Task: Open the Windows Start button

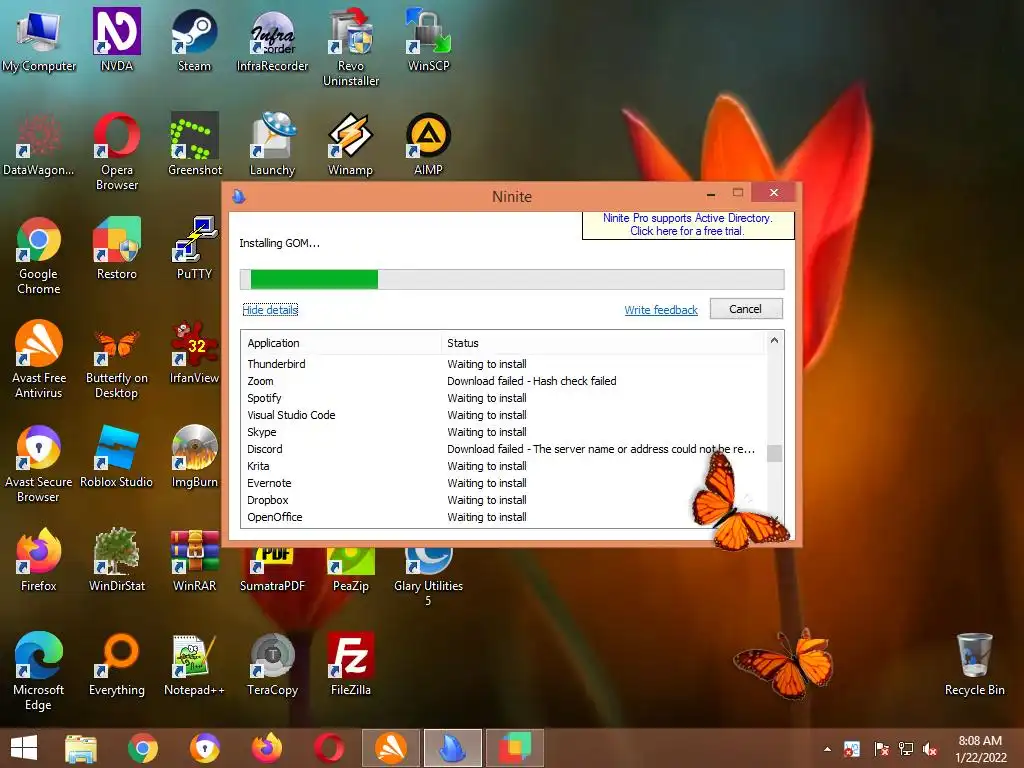Action: click(x=24, y=748)
